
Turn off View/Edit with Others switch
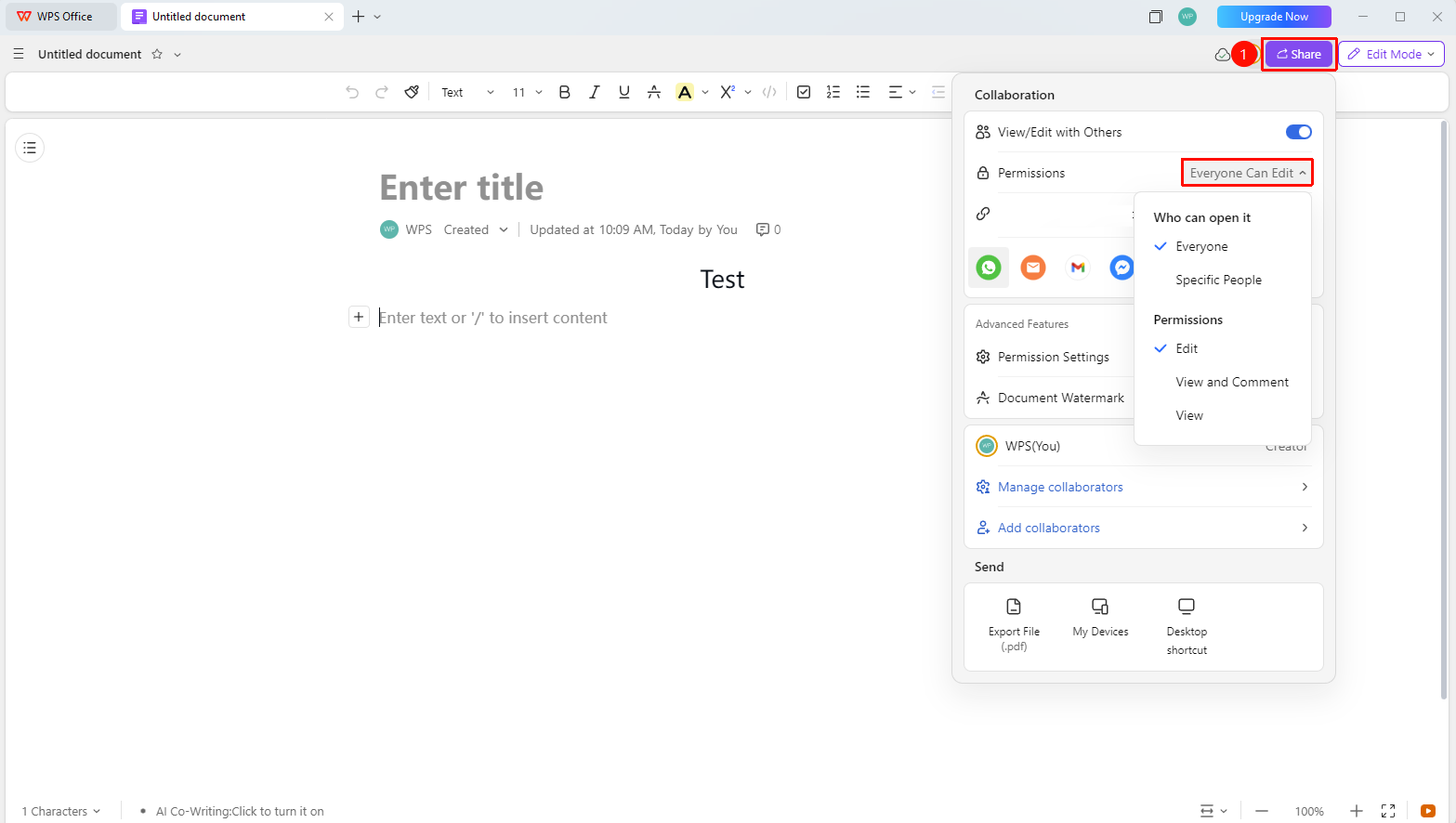[1298, 132]
